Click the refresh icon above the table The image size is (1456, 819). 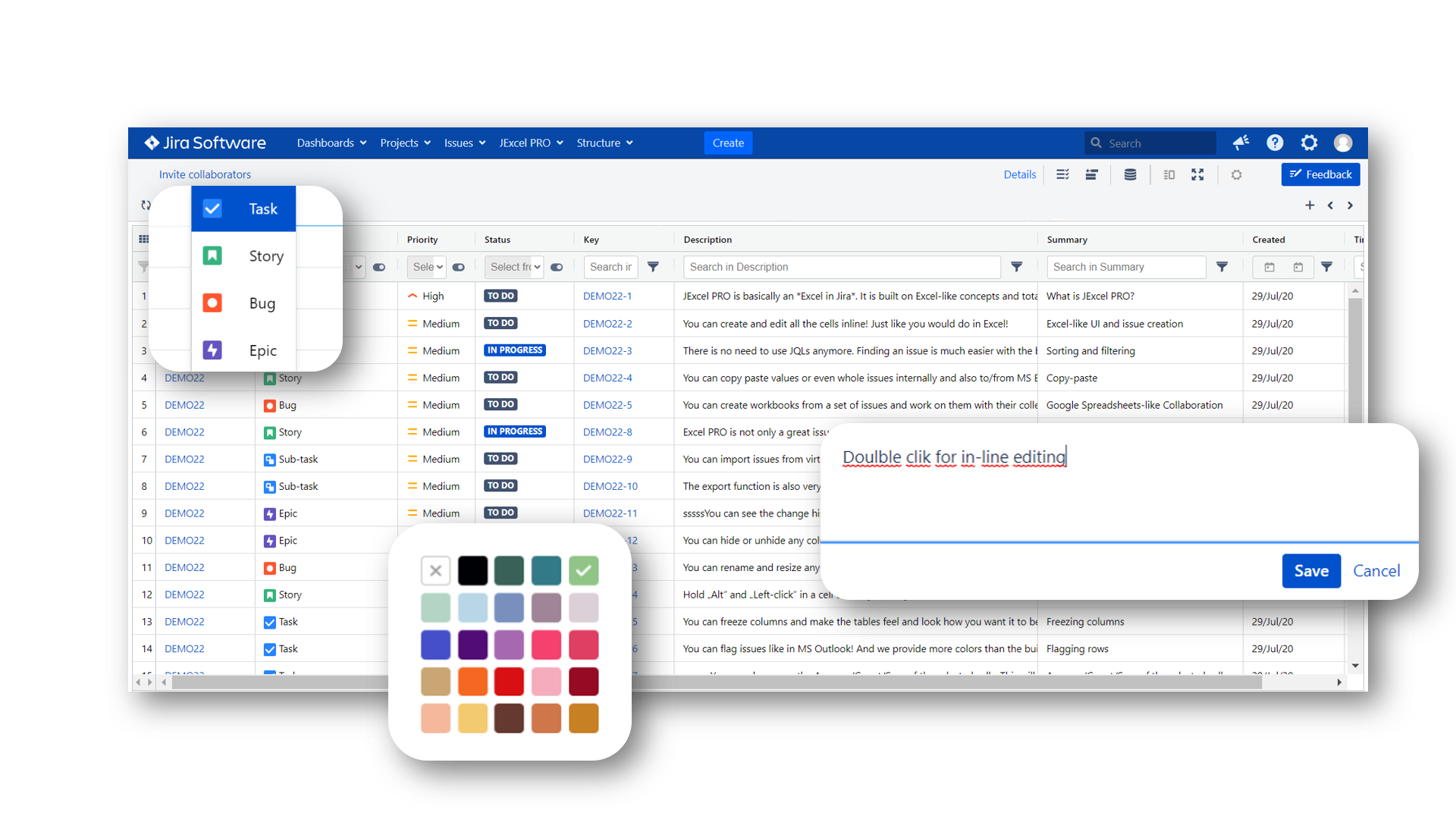pyautogui.click(x=146, y=205)
